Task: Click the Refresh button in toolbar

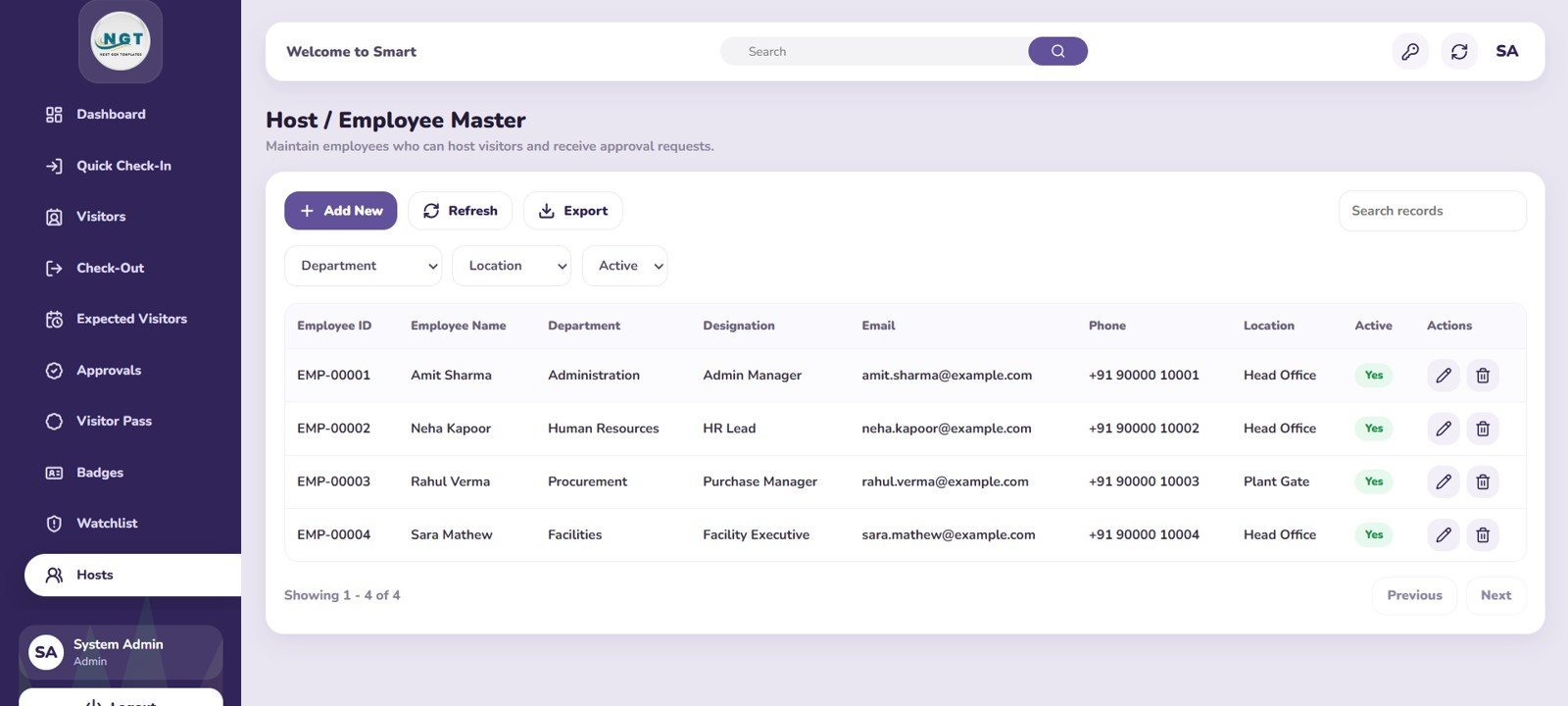Action: (460, 211)
